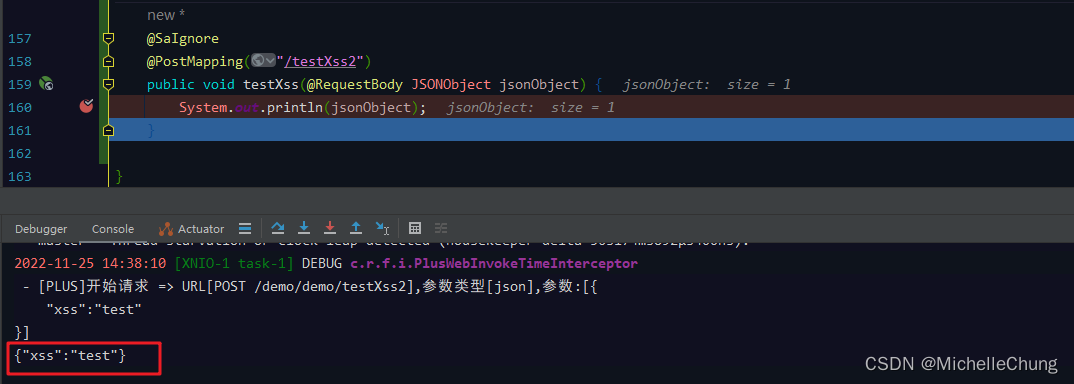This screenshot has height=384, width=1074.
Task: Click the Step Out debug icon
Action: pos(356,228)
